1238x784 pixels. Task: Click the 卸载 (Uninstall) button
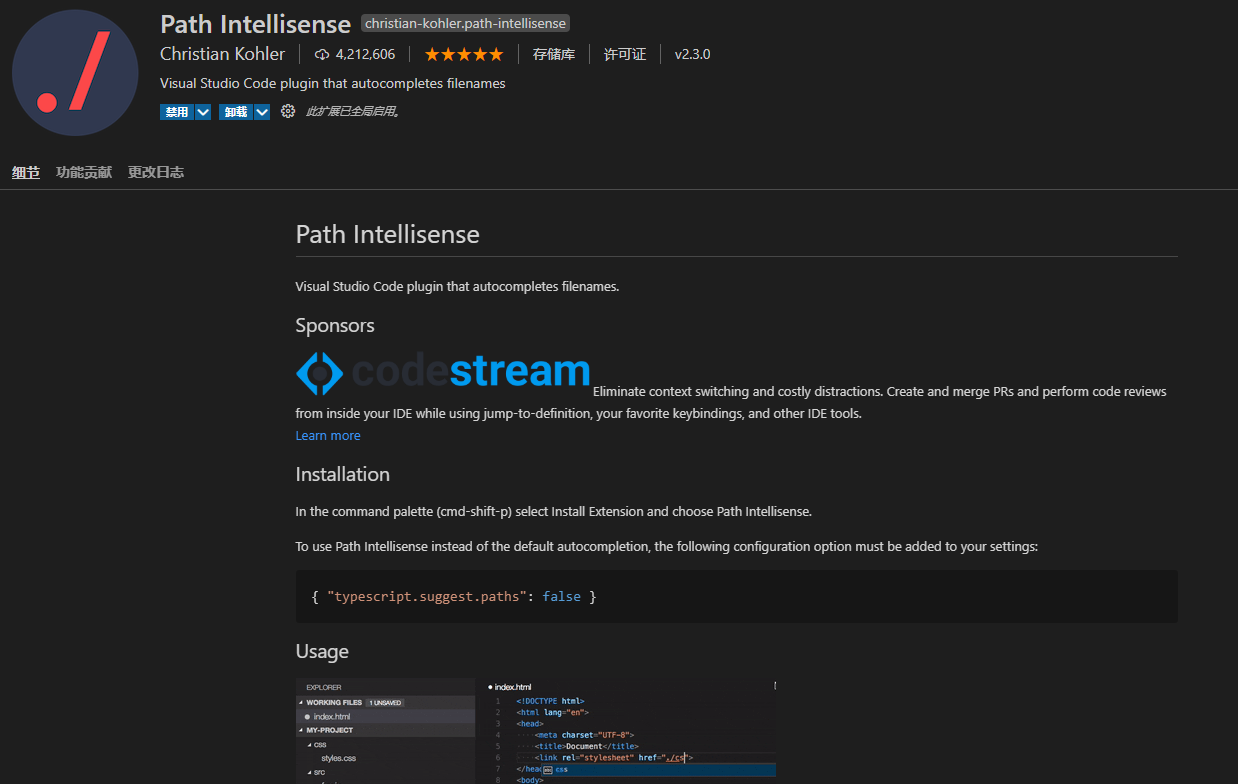[236, 112]
